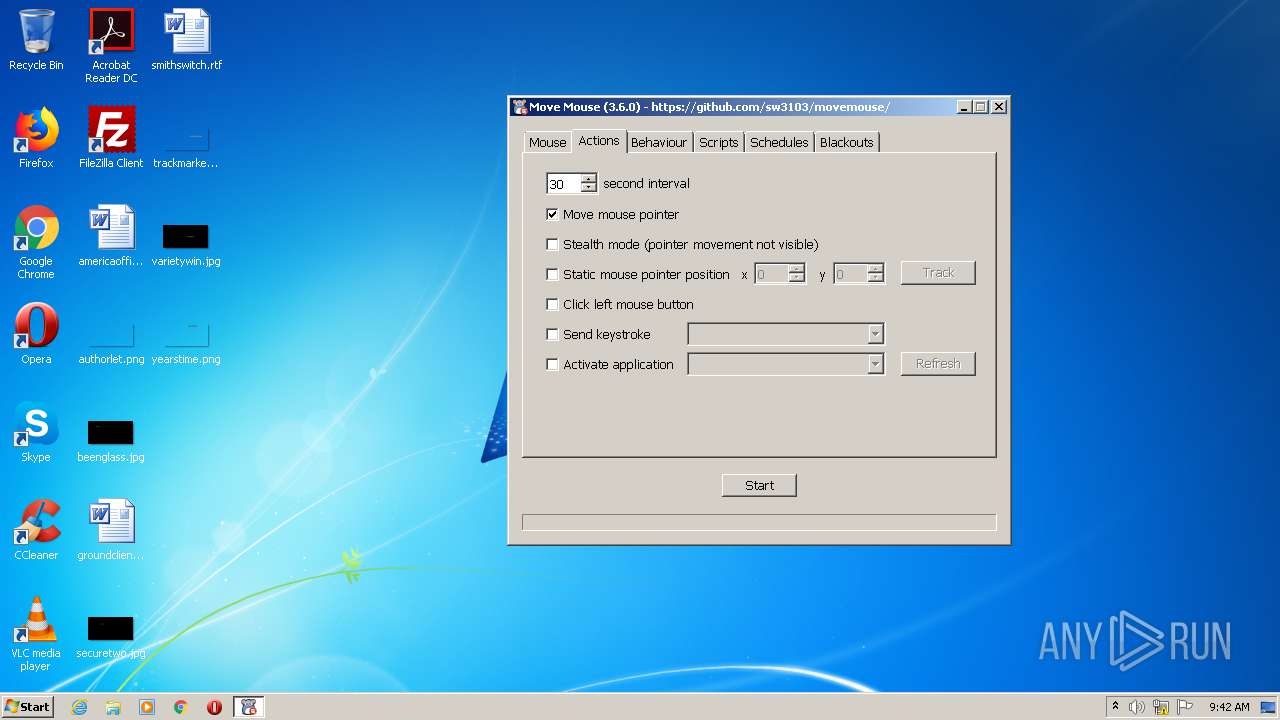The image size is (1280, 720).
Task: Open Firefox desktop shortcut
Action: coord(36,138)
